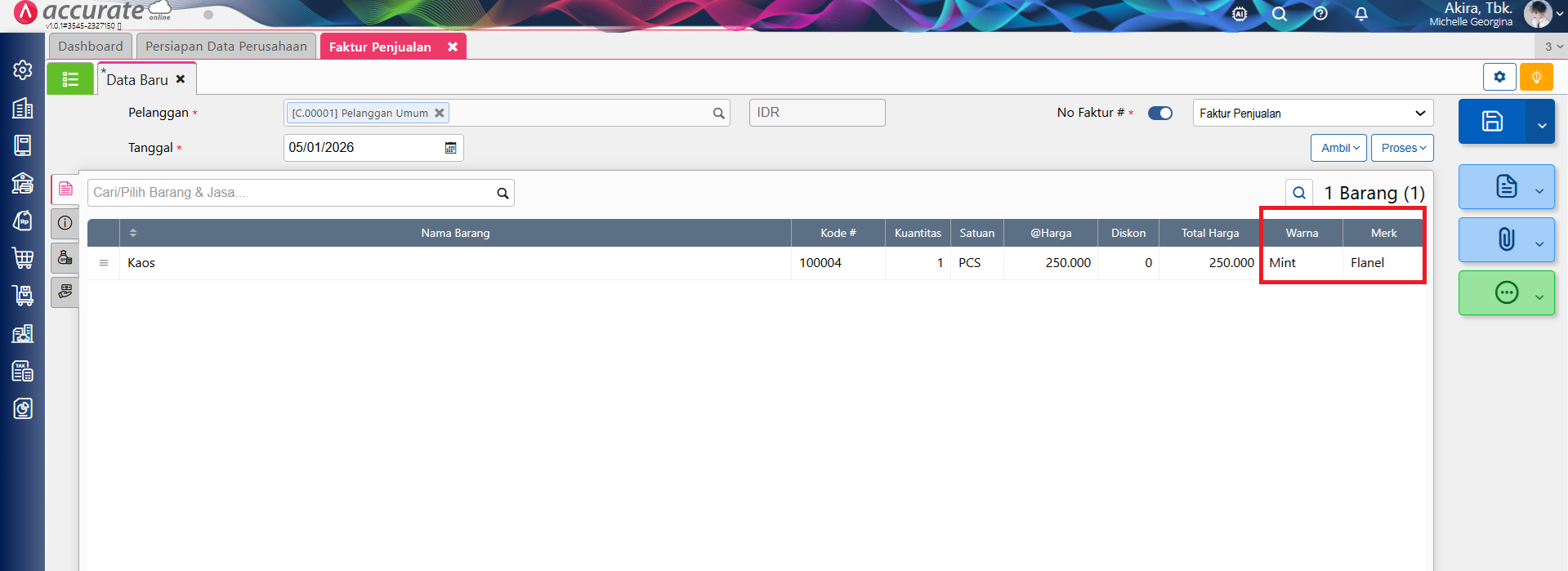
Task: Close the Faktur Penjualan tab
Action: pyautogui.click(x=453, y=47)
